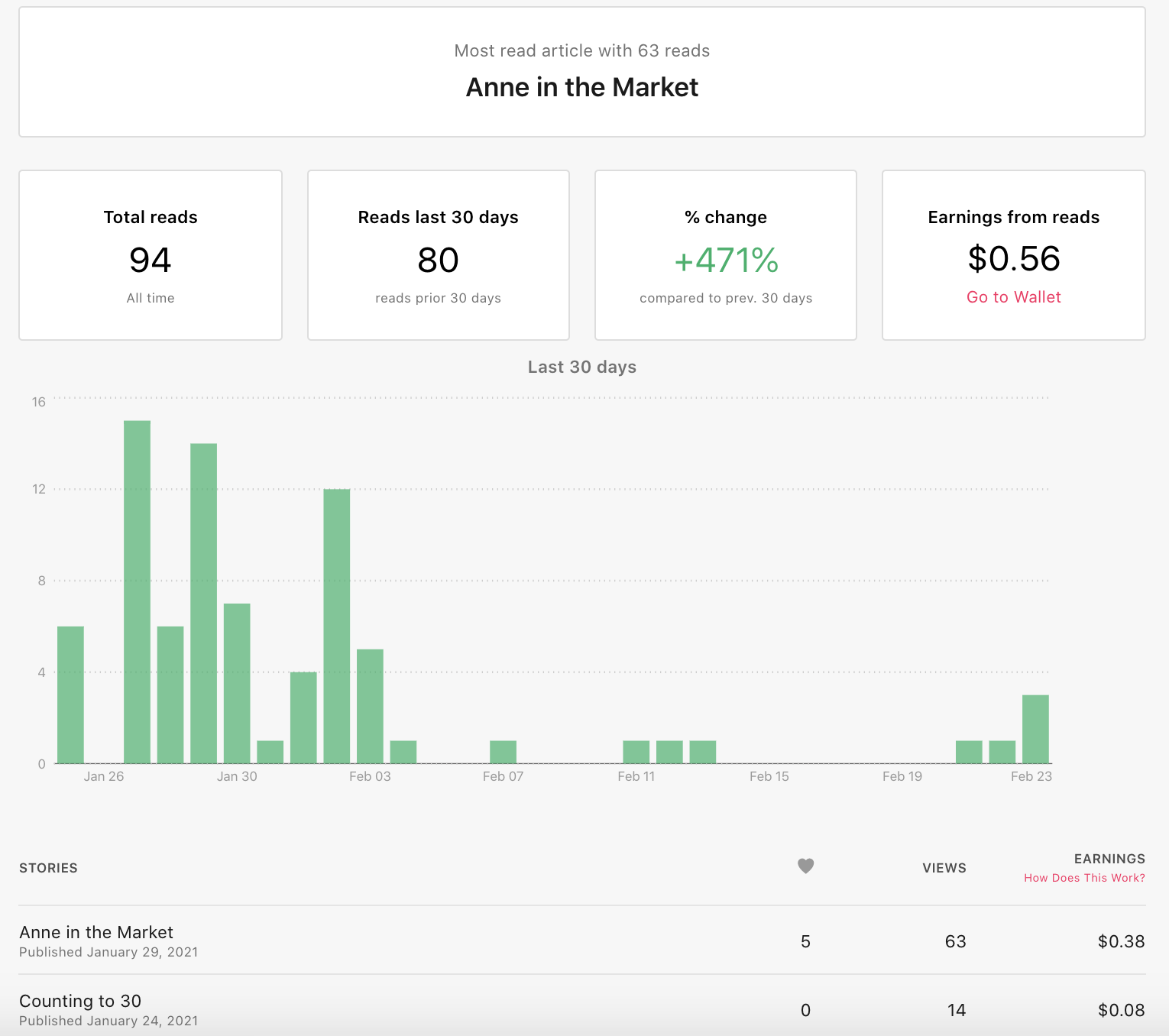Click the Jan 26 axis label
This screenshot has height=1036, width=1169.
(x=104, y=776)
